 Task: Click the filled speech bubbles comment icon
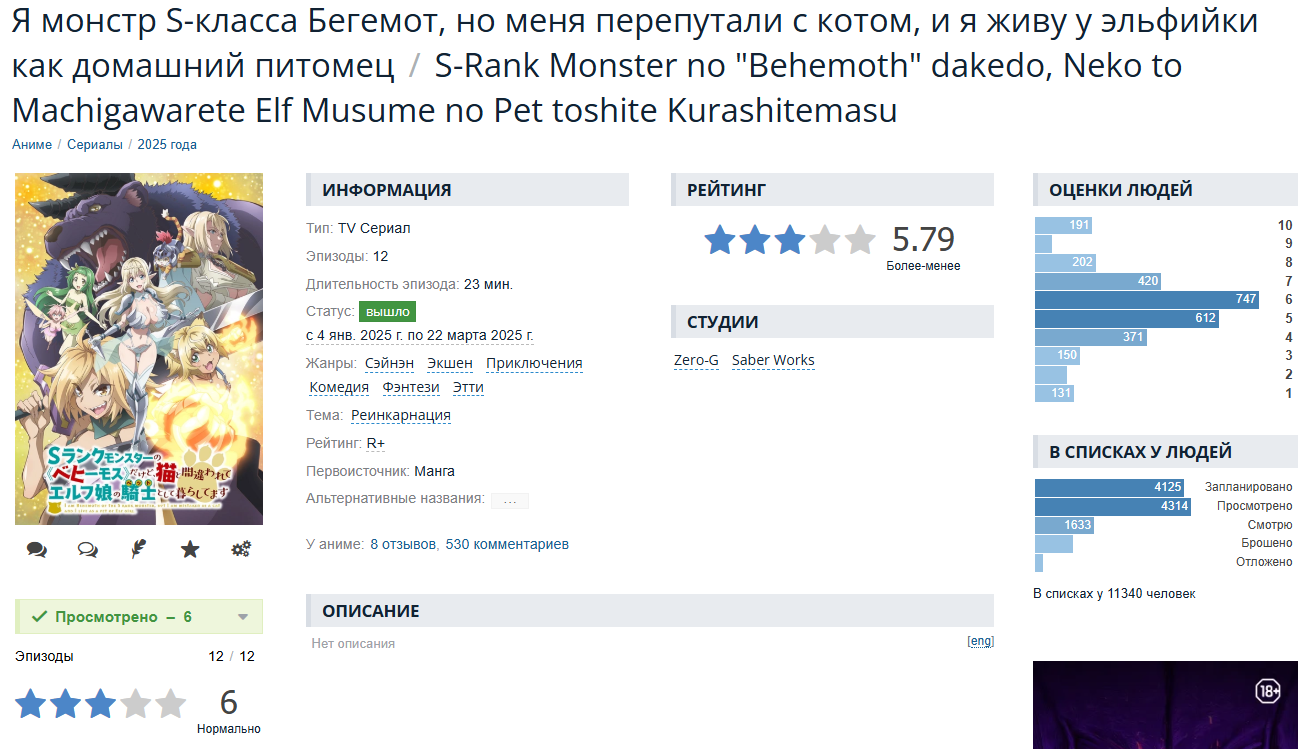(37, 549)
